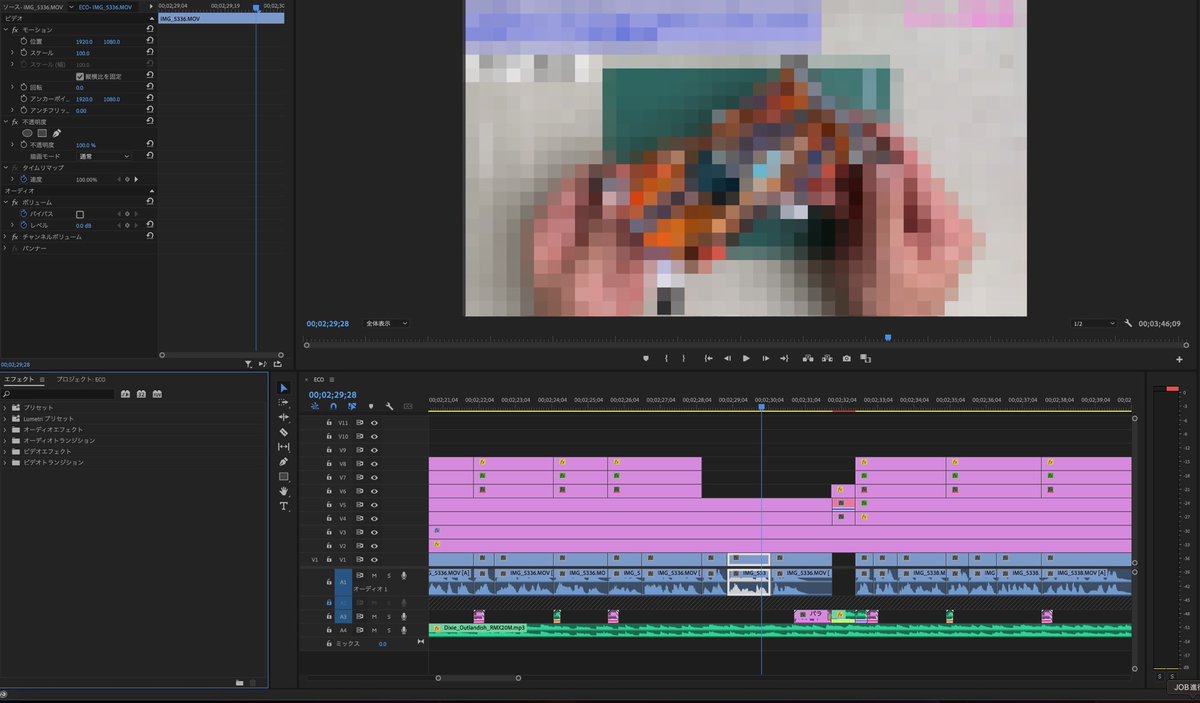The height and width of the screenshot is (703, 1200).
Task: Click effects search field
Action: click(x=57, y=394)
